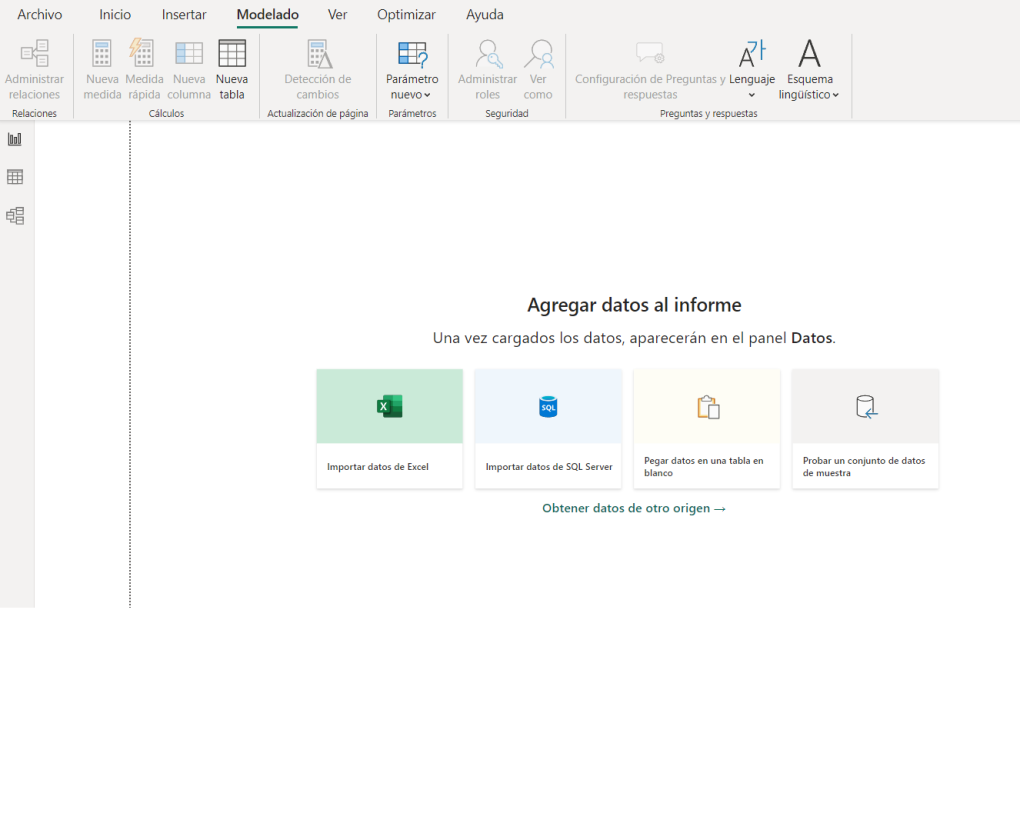1020x820 pixels.
Task: Open the Optimizar tab
Action: click(407, 14)
